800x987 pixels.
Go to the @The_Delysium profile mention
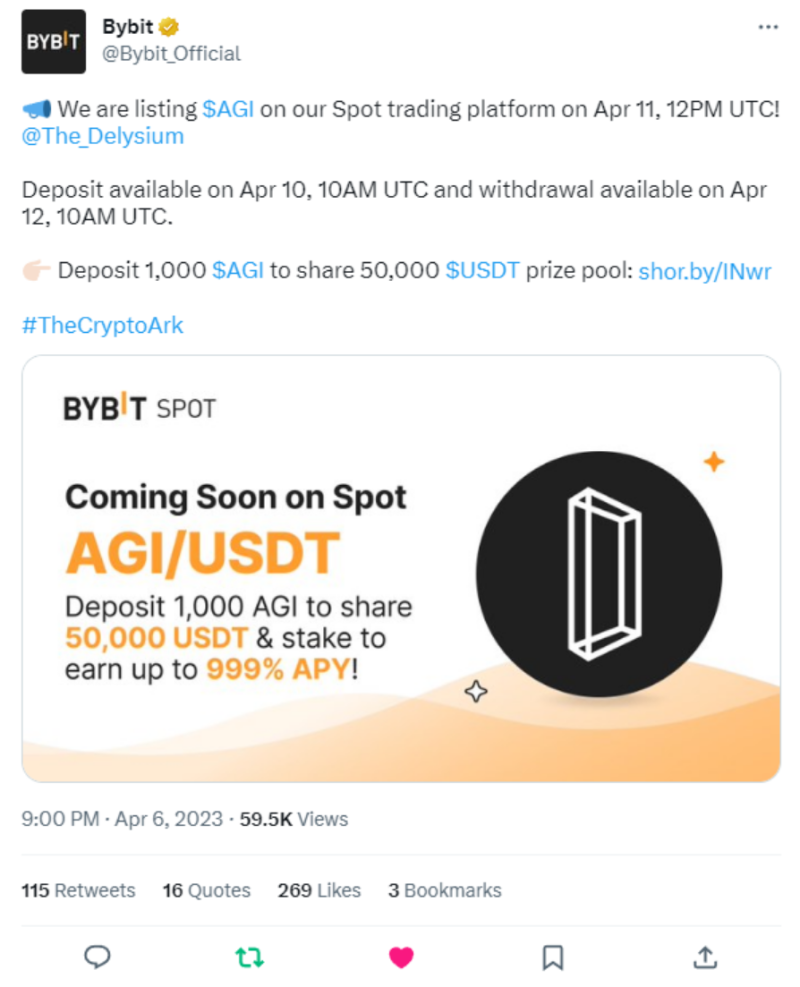(x=103, y=136)
